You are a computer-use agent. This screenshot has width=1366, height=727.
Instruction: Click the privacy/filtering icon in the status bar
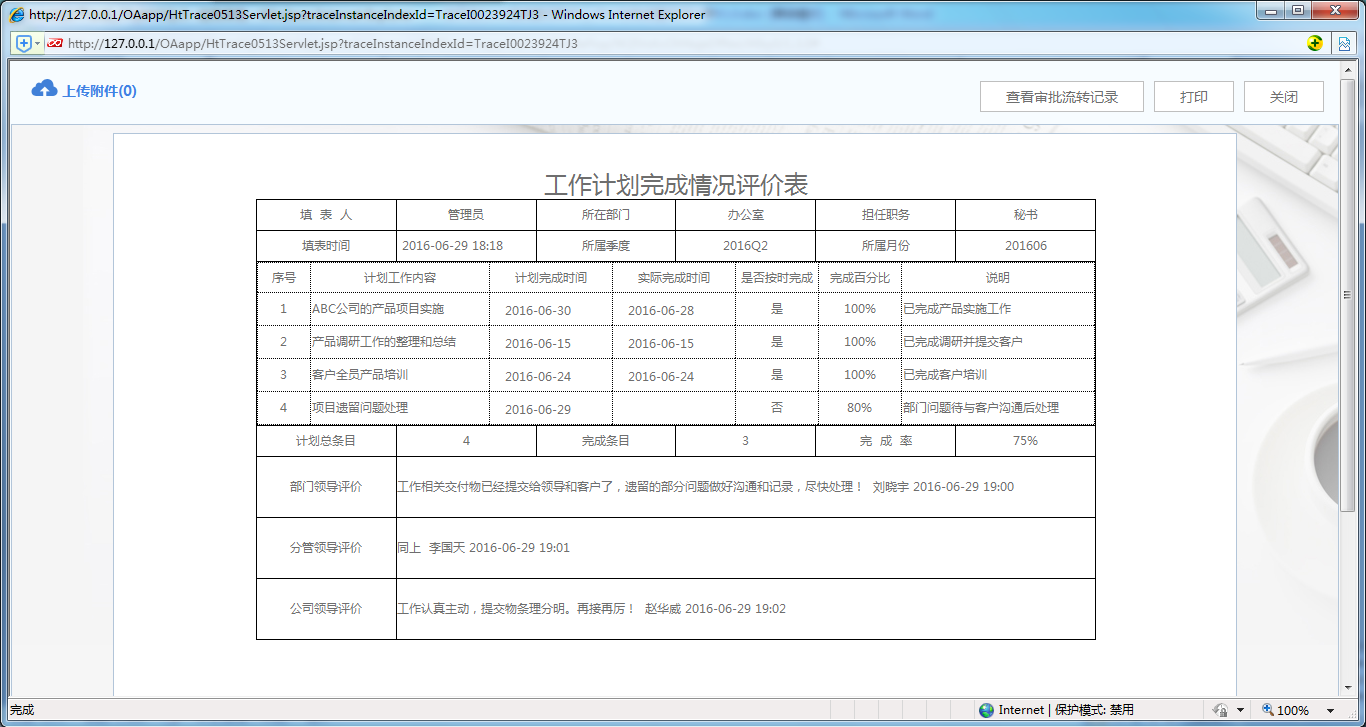(x=1221, y=710)
